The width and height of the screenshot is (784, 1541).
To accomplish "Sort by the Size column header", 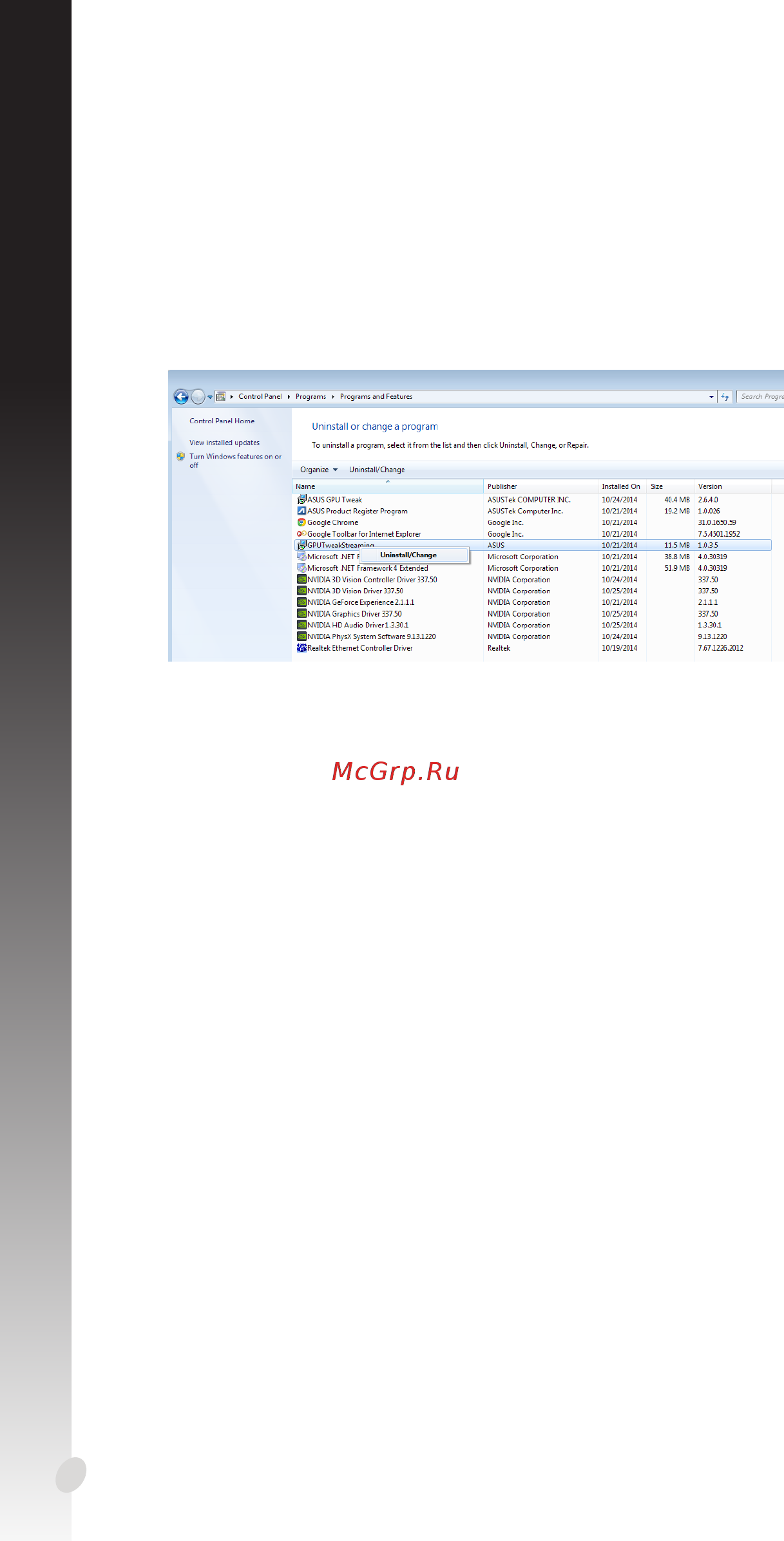I will pos(671,486).
